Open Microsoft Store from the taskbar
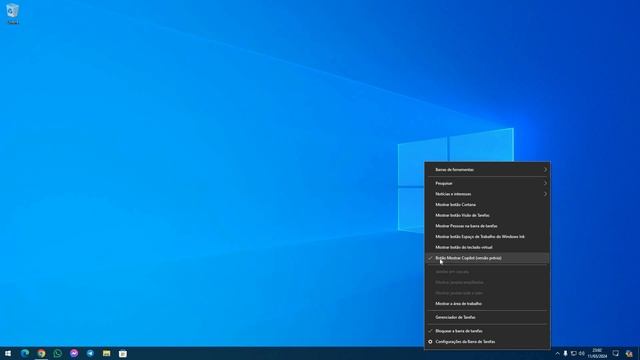This screenshot has width=640, height=360. click(123, 353)
